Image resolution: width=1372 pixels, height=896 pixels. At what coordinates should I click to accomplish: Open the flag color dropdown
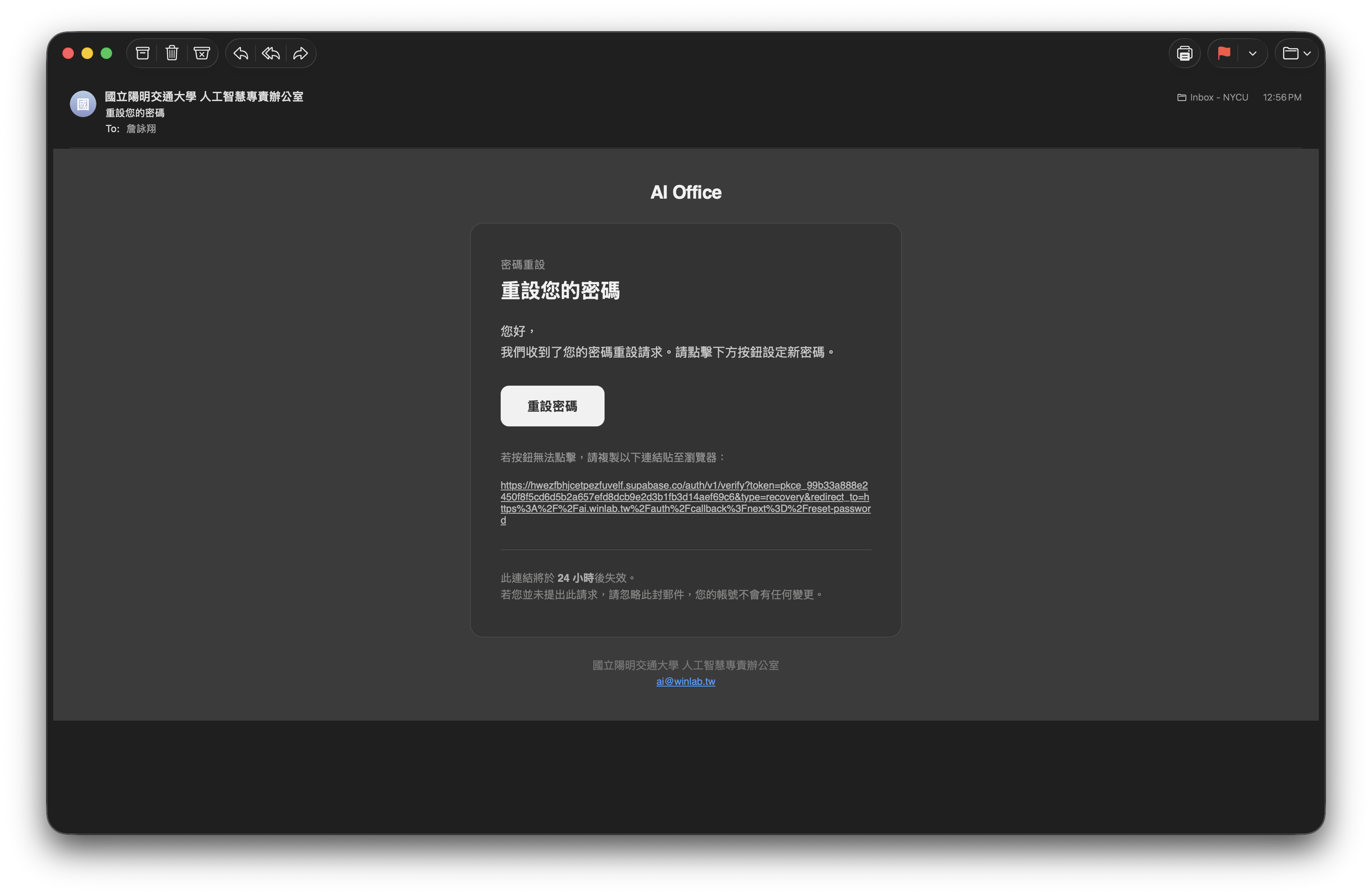pyautogui.click(x=1253, y=54)
